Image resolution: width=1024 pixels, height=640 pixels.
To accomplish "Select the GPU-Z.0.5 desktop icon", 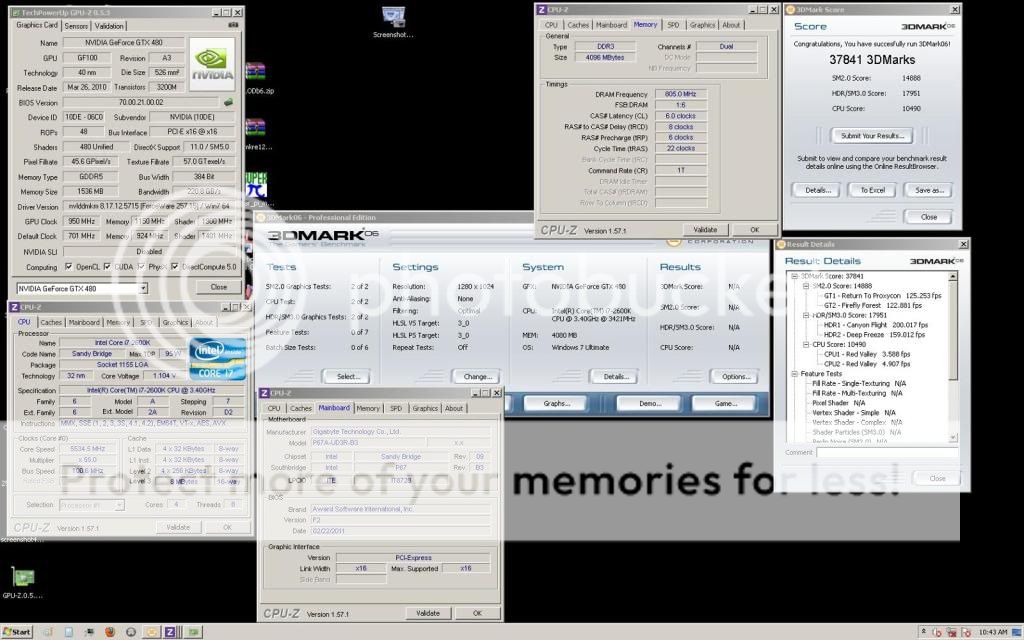I will pos(22,583).
